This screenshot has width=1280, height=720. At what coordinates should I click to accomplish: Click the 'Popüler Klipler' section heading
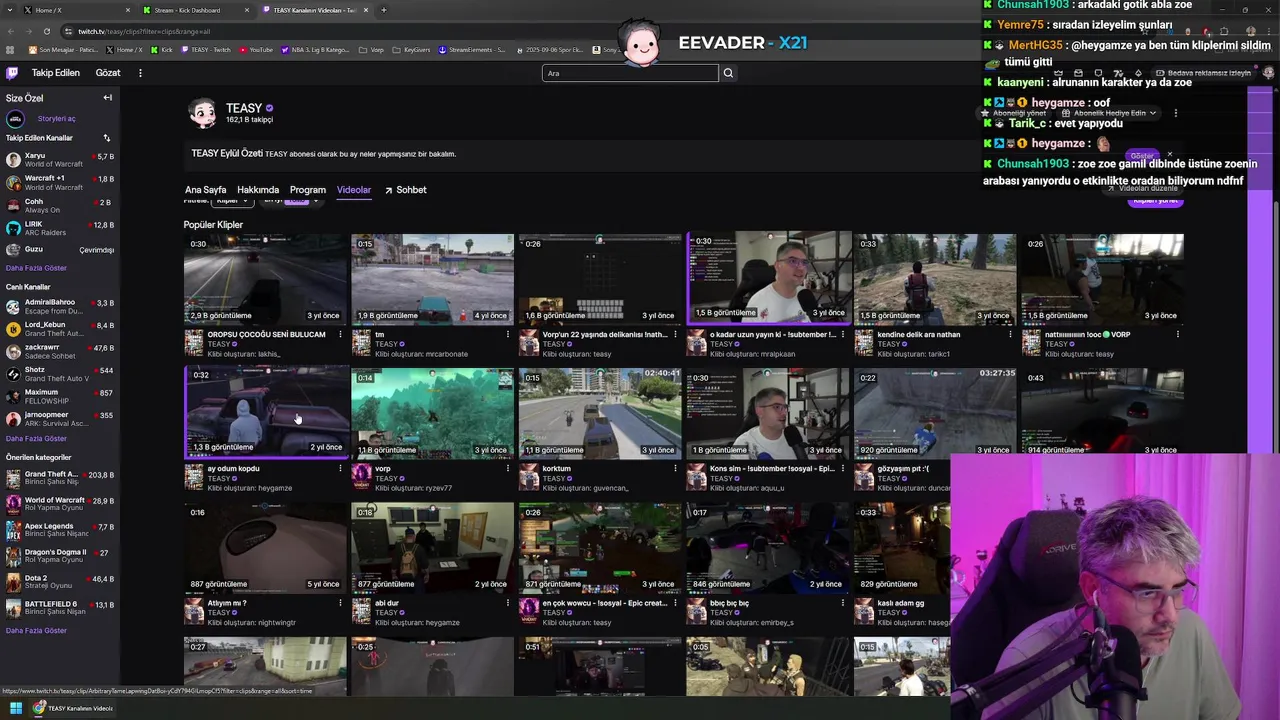(x=213, y=225)
